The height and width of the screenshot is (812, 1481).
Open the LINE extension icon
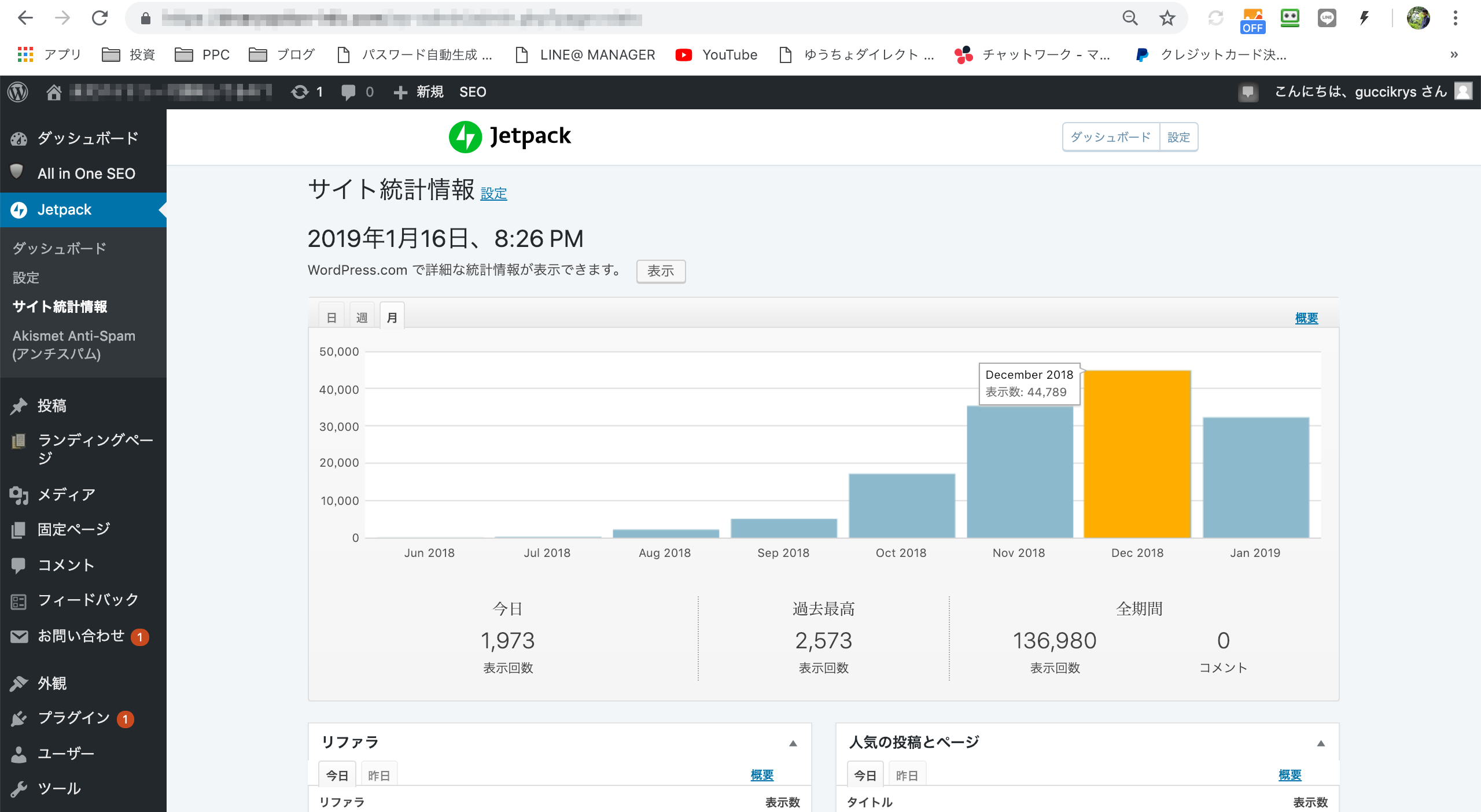pos(1327,18)
